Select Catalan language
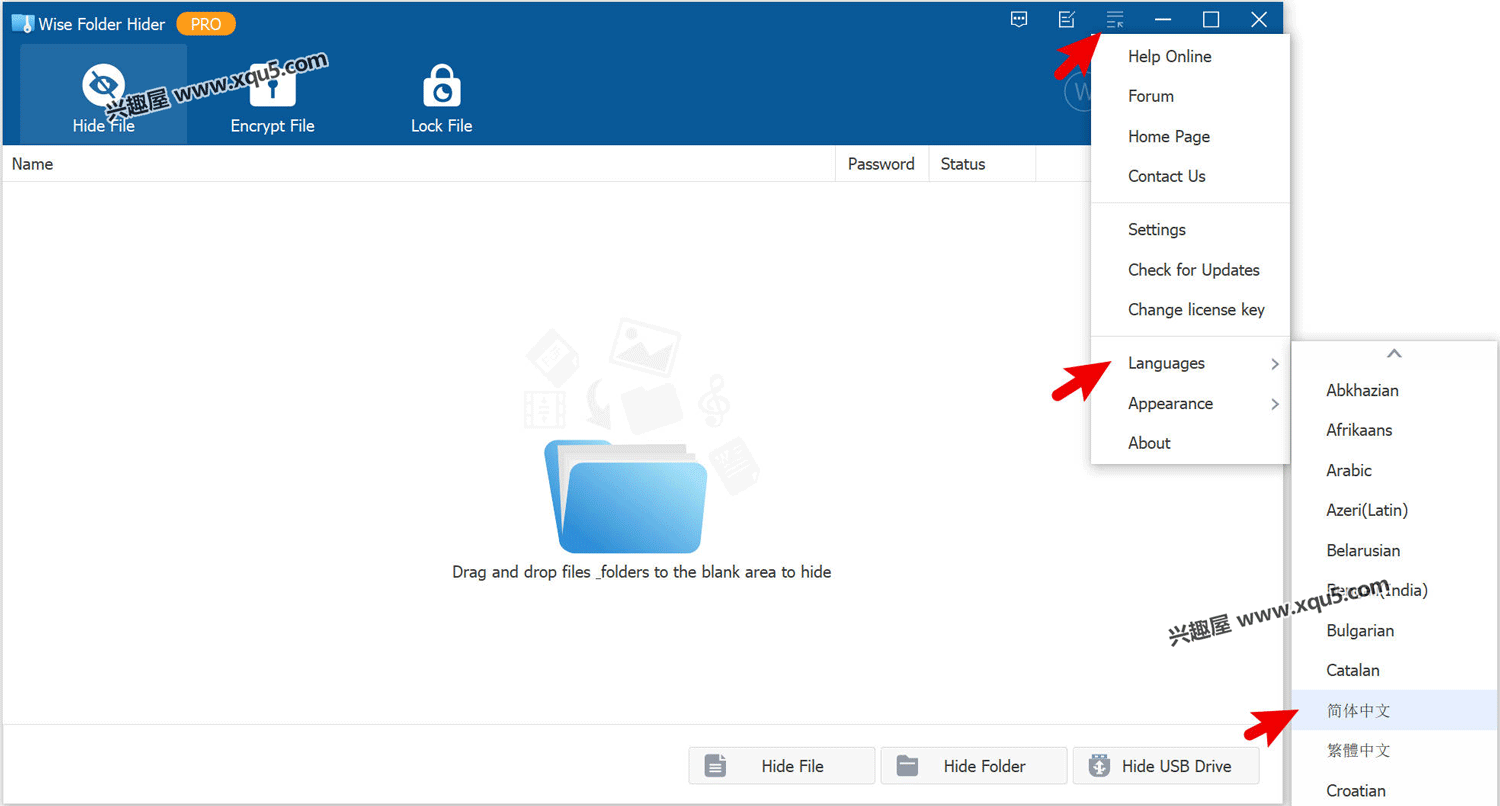 tap(1395, 670)
